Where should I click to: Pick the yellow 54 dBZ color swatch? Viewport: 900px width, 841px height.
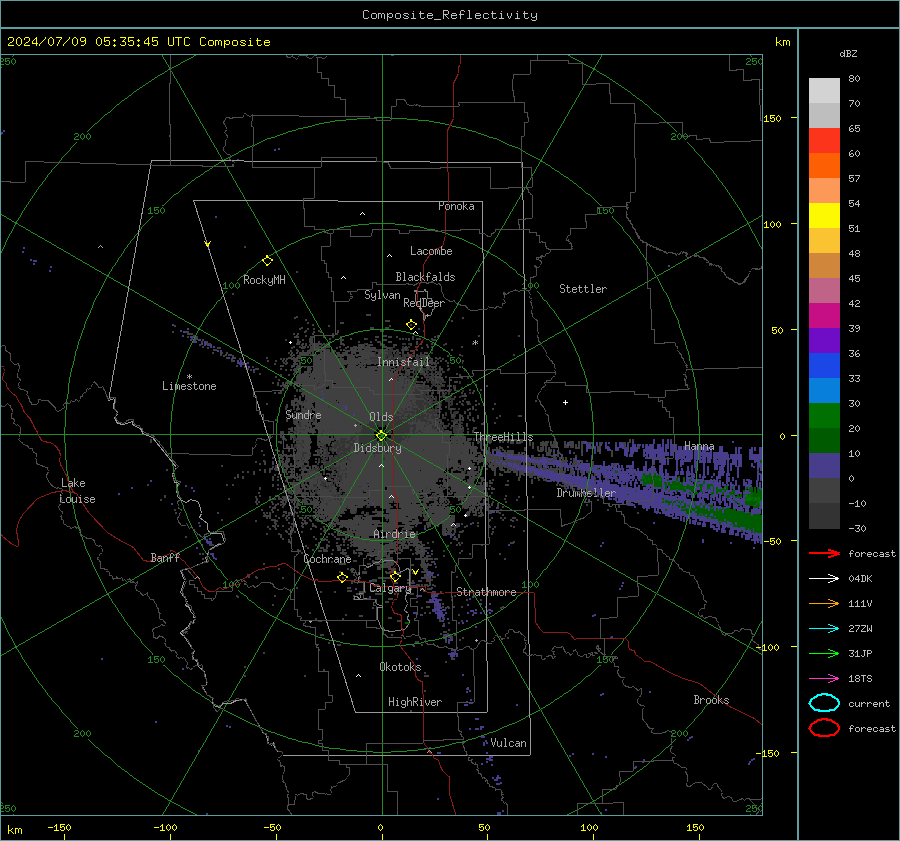824,215
